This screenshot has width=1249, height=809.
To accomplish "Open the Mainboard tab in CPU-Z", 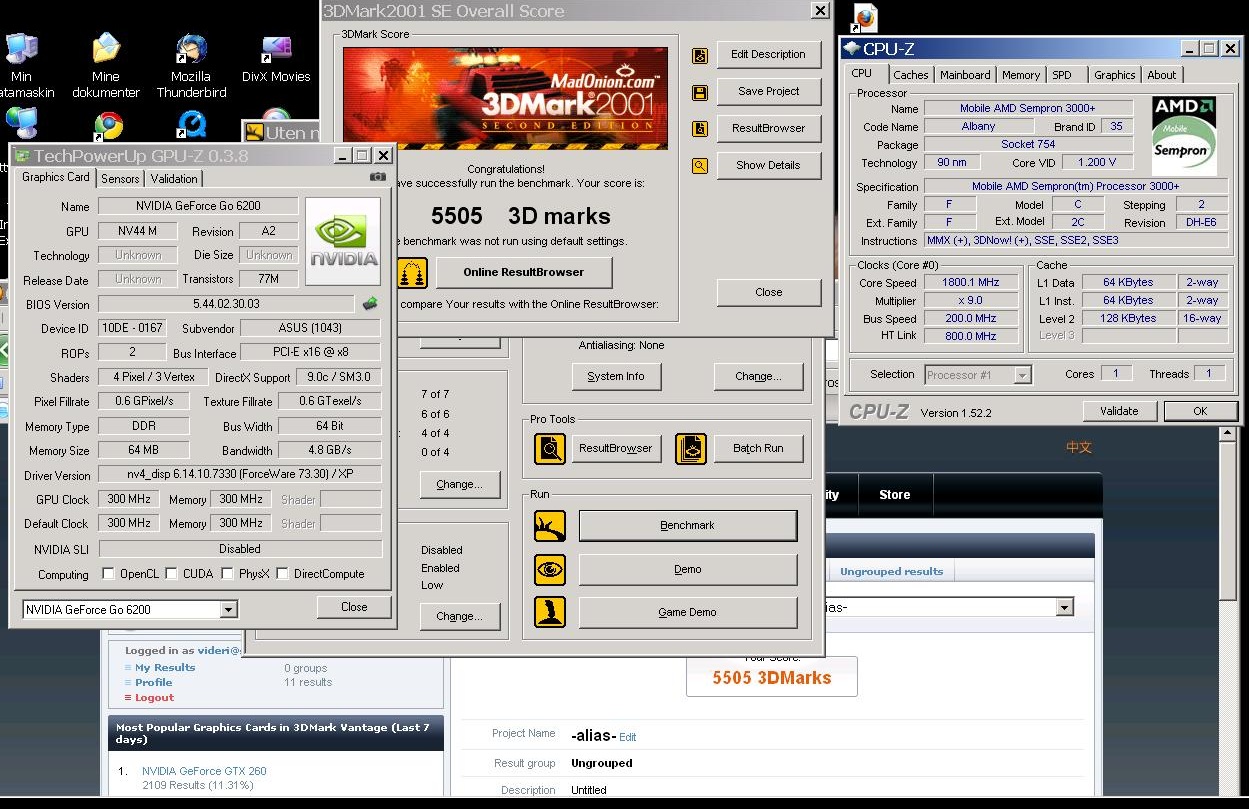I will coord(965,75).
